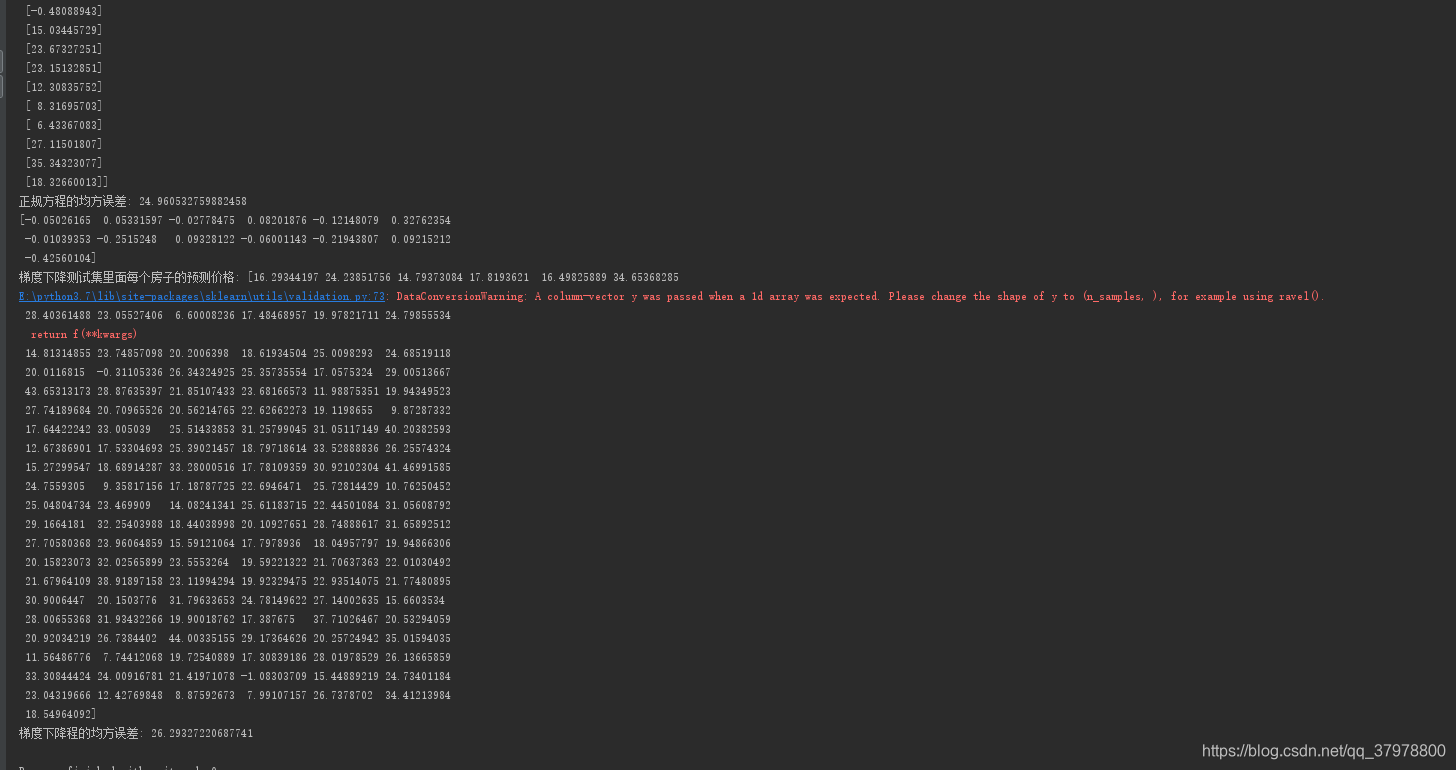Click the 梯度下降测试集里面每个房子的预测价格 label
This screenshot has width=1456, height=770.
click(x=129, y=278)
